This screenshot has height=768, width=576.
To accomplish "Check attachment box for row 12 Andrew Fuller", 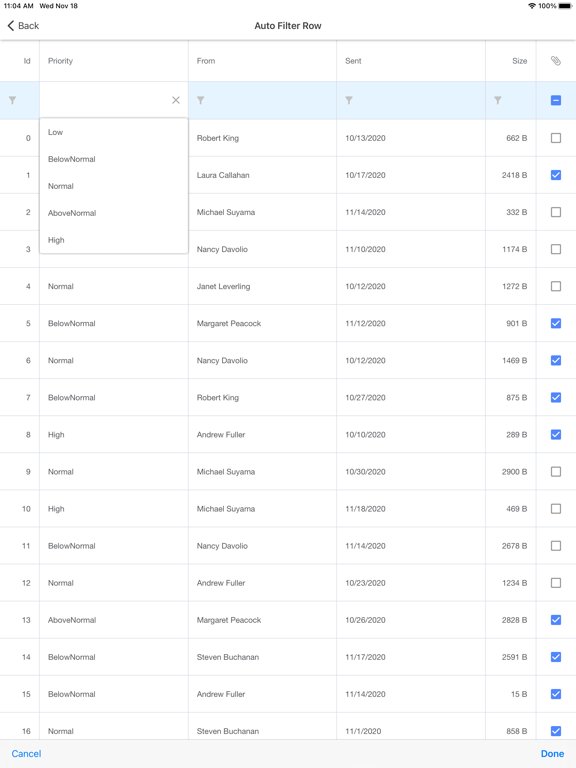I will pyautogui.click(x=556, y=583).
